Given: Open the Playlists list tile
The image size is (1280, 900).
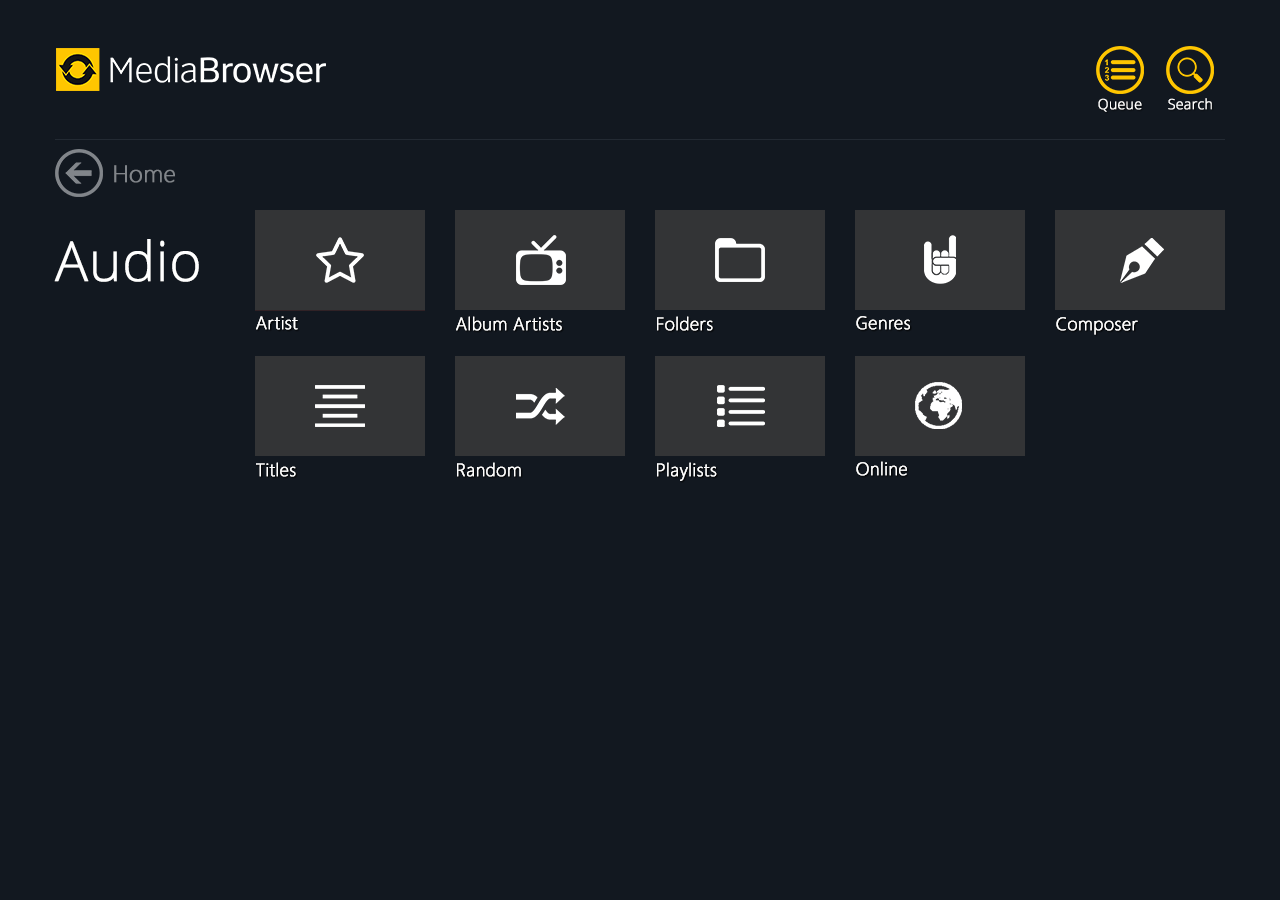Looking at the screenshot, I should tap(740, 406).
